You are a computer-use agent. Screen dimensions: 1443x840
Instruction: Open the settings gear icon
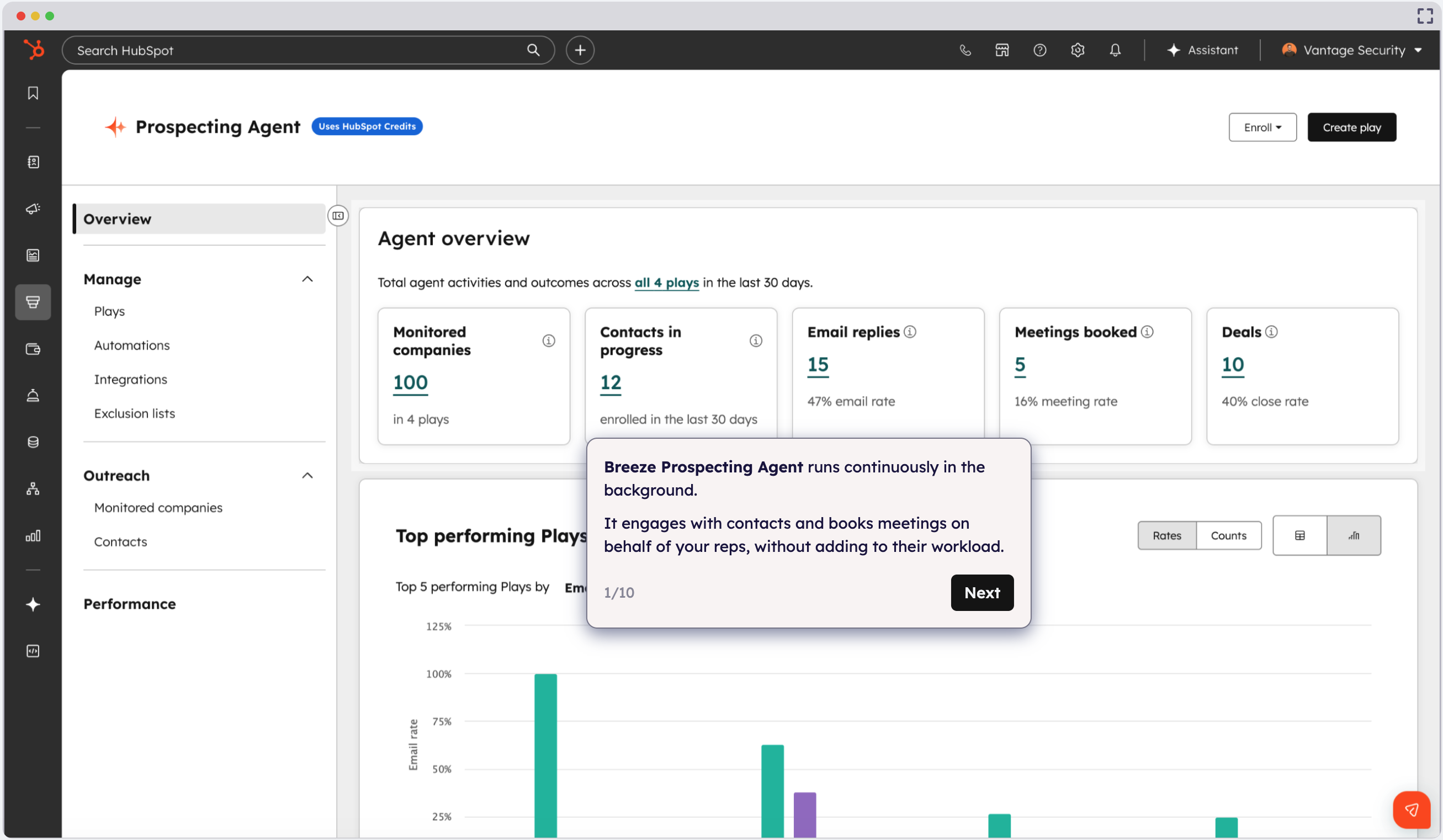pyautogui.click(x=1078, y=50)
